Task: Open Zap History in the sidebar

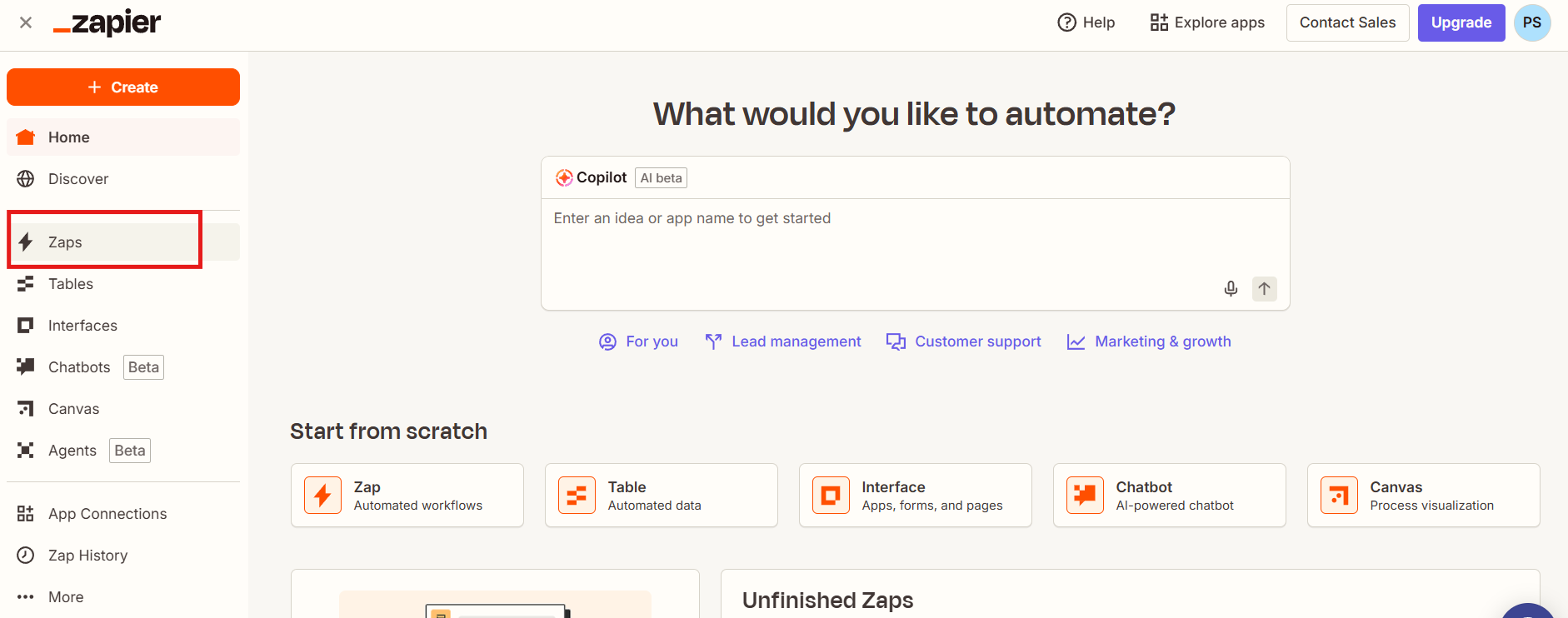Action: 123,556
